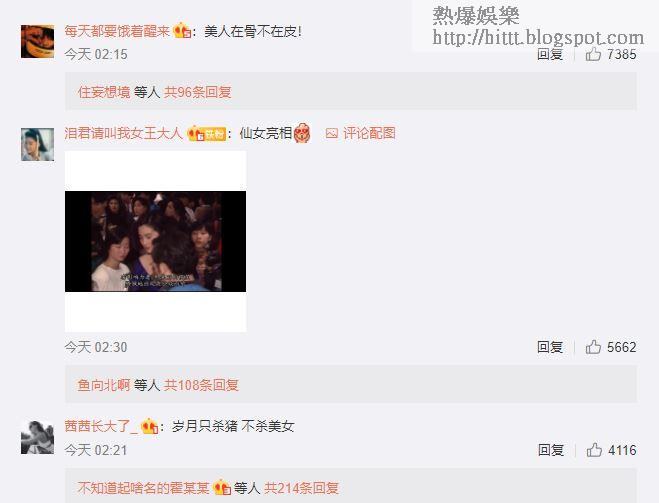Click the crown badge next to 茜茜长大了_
This screenshot has height=503, width=659.
click(x=150, y=427)
